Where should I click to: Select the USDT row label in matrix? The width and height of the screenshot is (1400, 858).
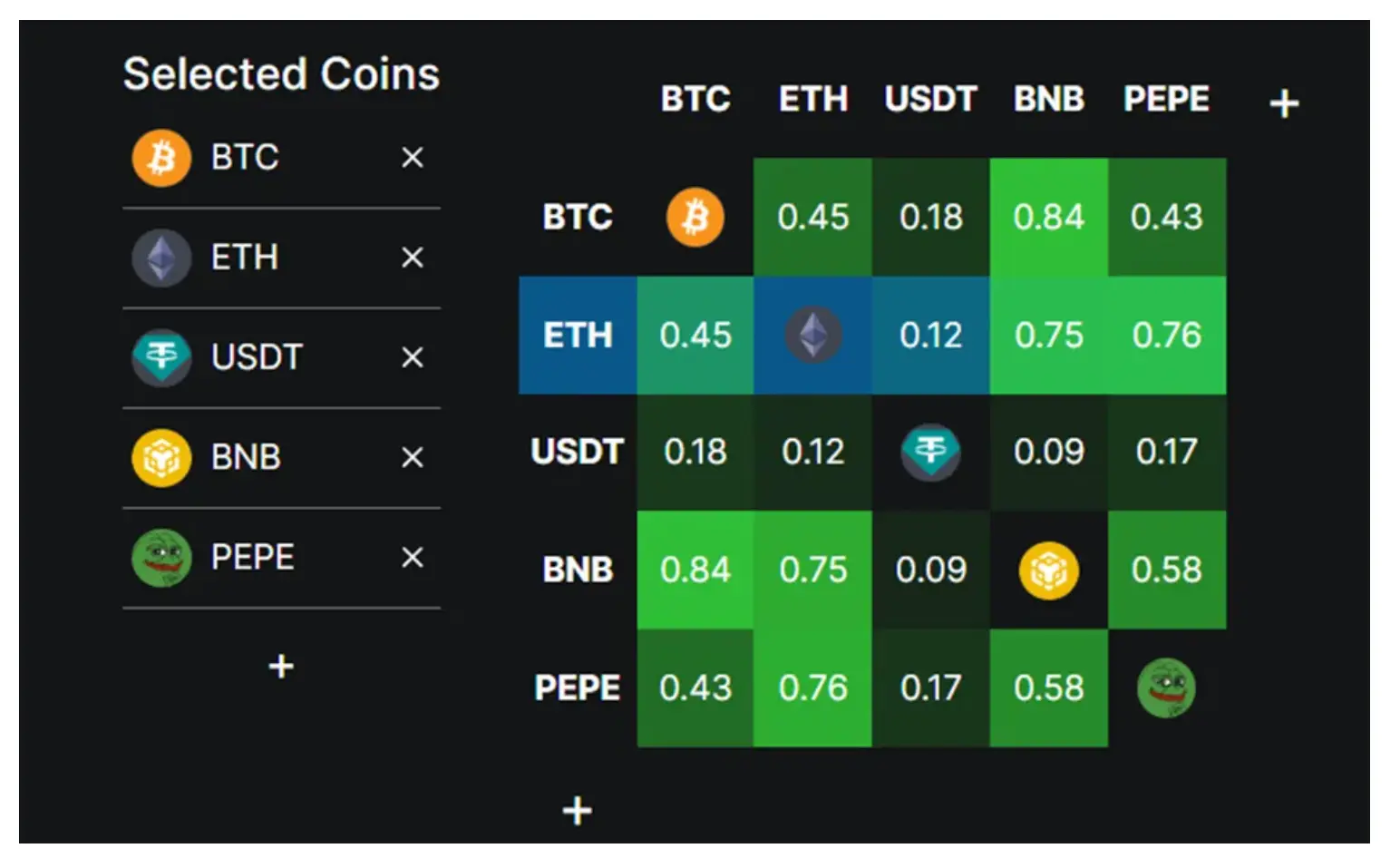578,452
